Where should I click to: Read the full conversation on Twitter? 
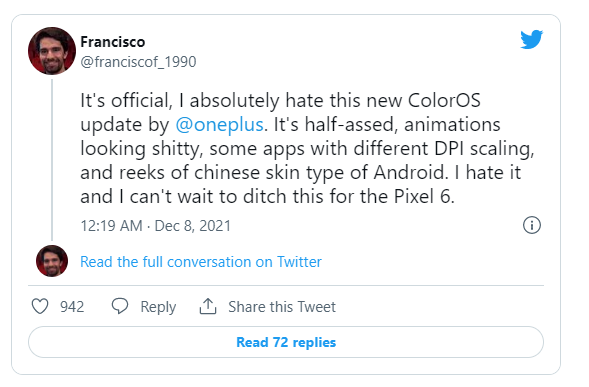[201, 262]
